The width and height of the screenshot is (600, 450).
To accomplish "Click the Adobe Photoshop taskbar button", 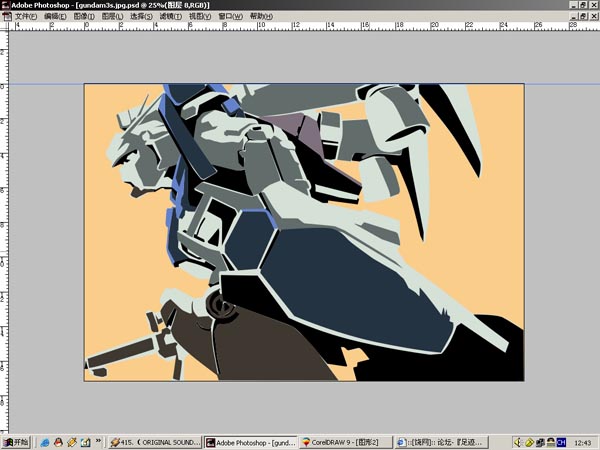I will 251,442.
